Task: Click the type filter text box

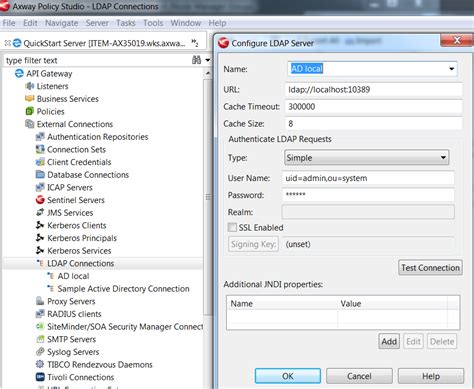Action: pos(97,60)
